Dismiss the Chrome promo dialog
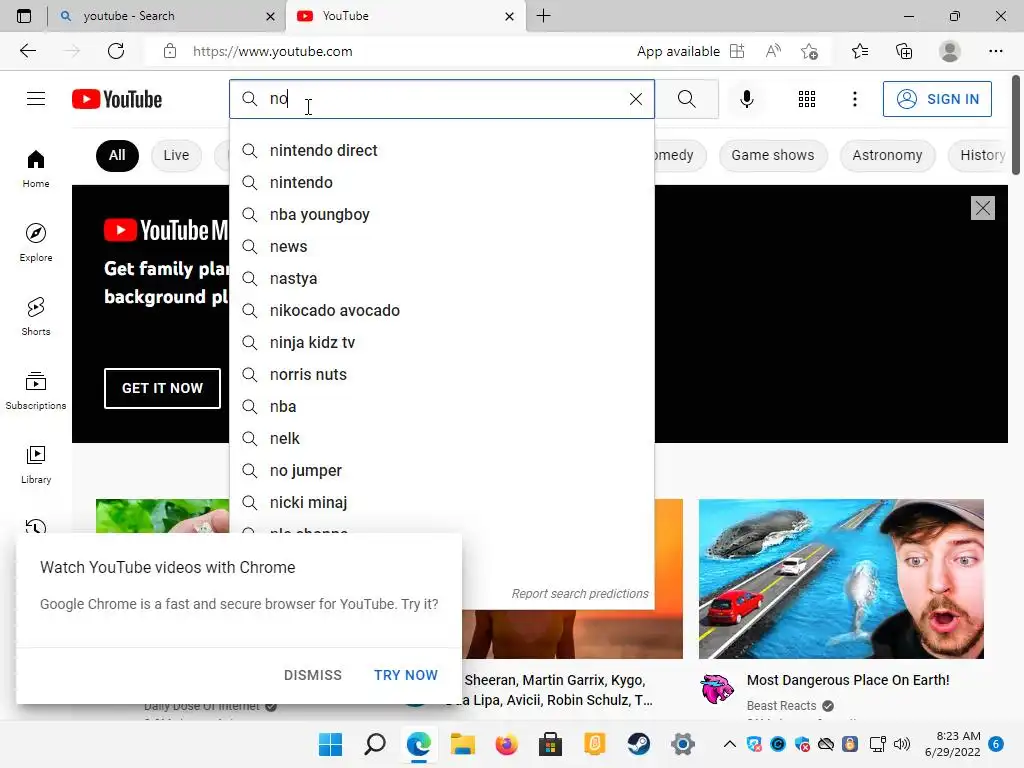The height and width of the screenshot is (768, 1024). 313,675
